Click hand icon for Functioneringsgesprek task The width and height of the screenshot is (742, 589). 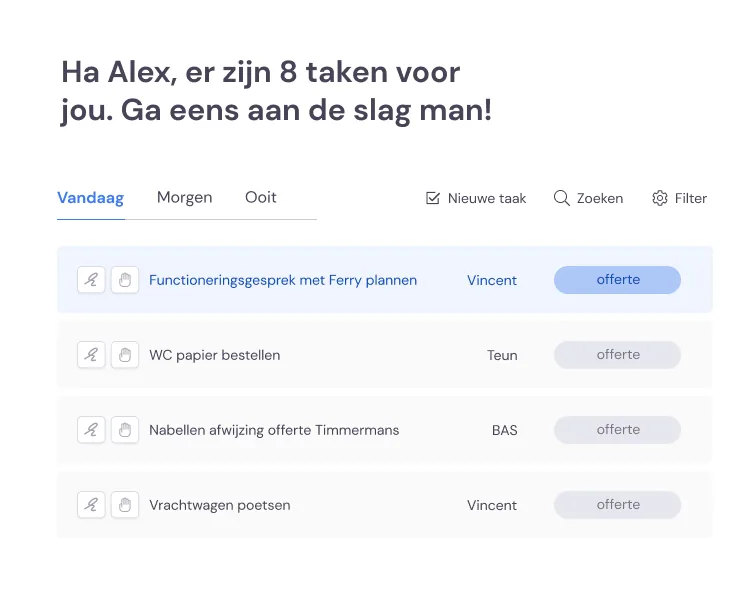coord(125,280)
